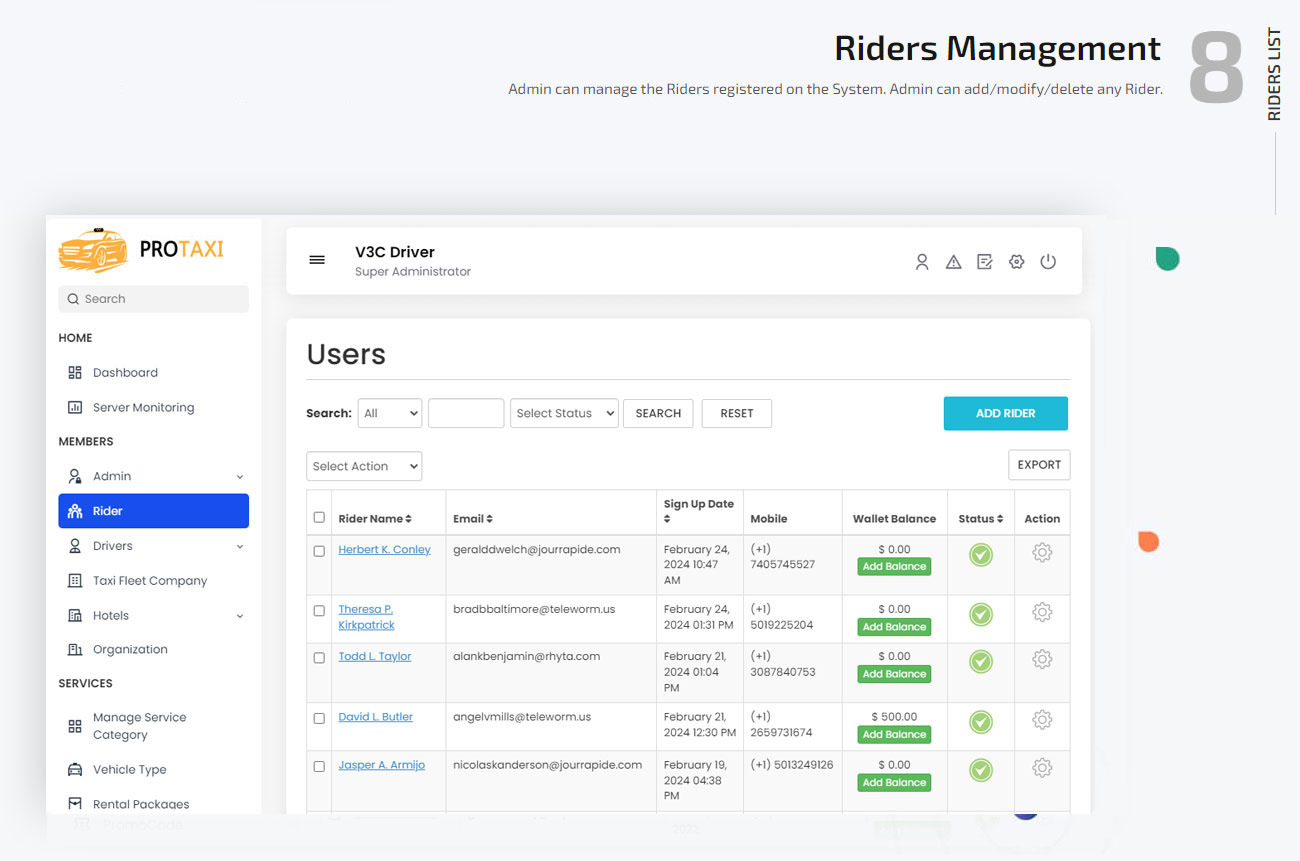This screenshot has height=861, width=1300.
Task: Open the Organization page
Action: point(132,649)
